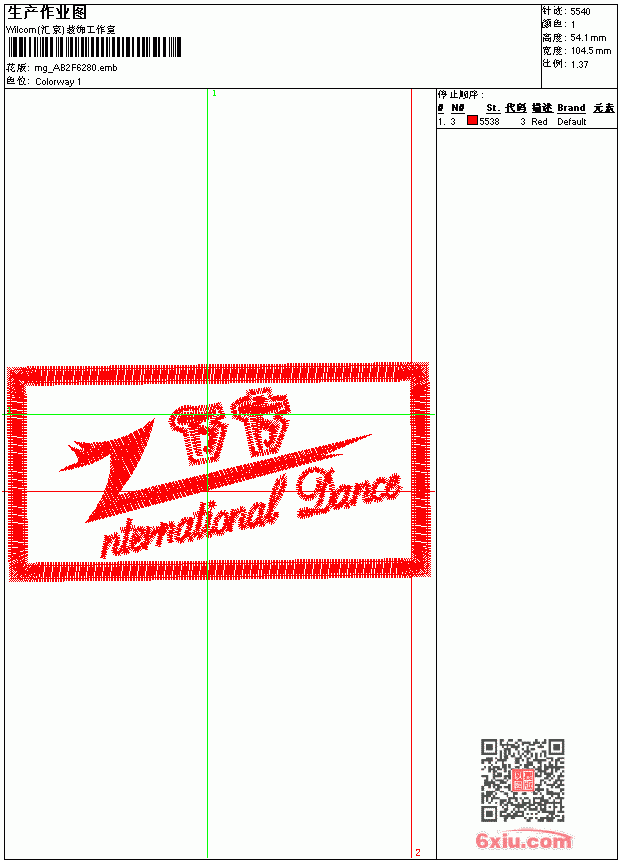
Task: Click the N# column header
Action: coord(458,108)
